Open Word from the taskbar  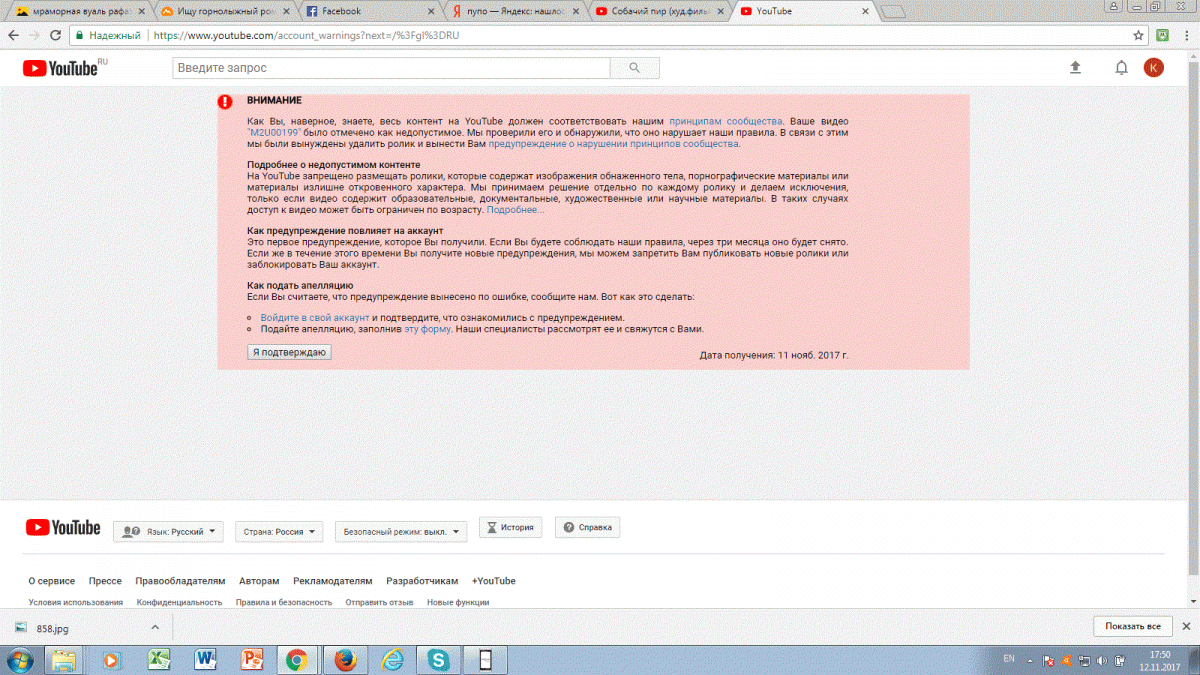tap(206, 660)
